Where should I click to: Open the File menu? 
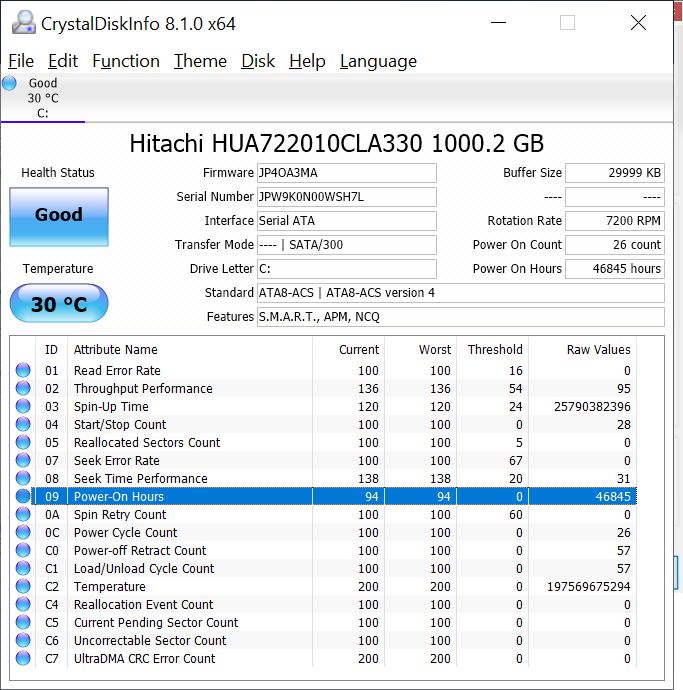point(21,61)
